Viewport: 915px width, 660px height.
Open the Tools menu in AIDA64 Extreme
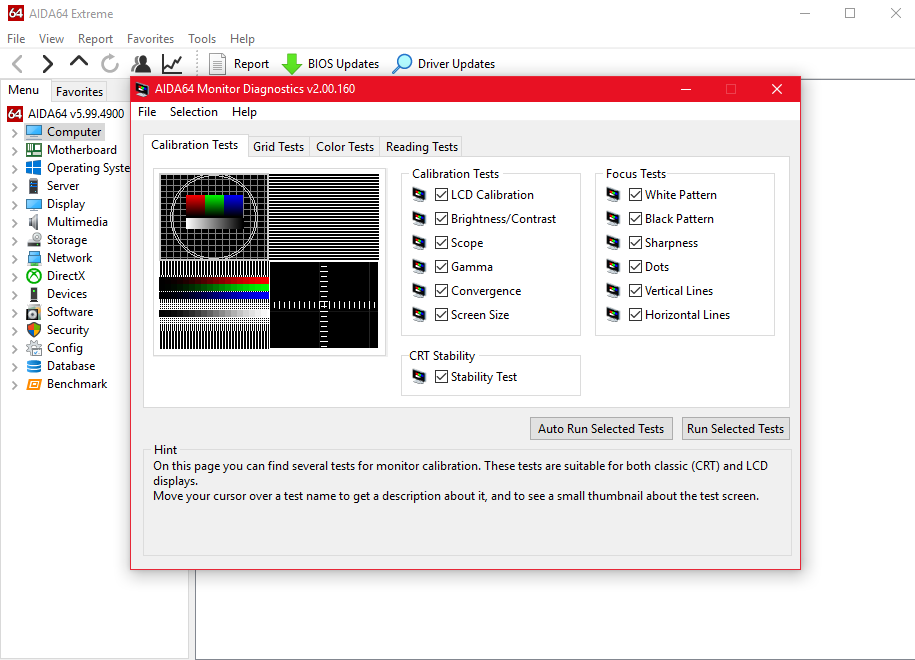(202, 39)
